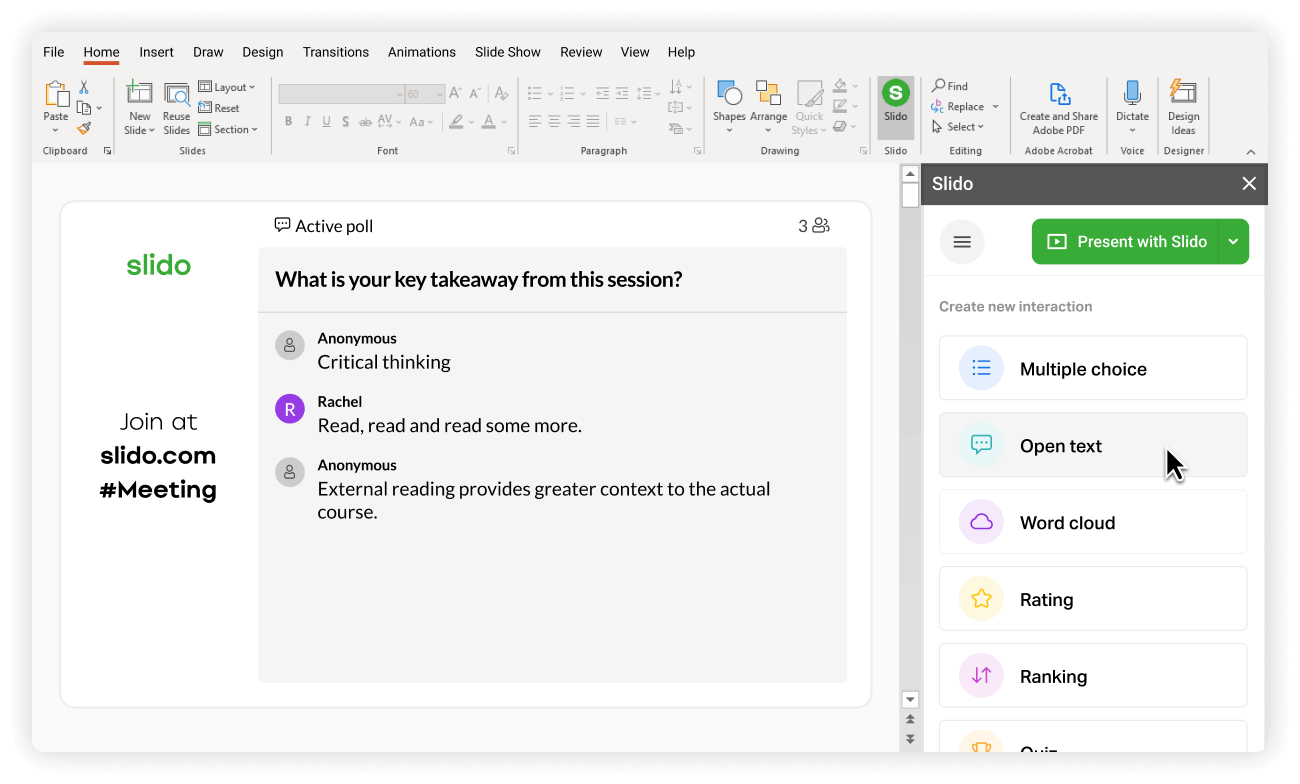The height and width of the screenshot is (784, 1300).
Task: Open the Slido panel hamburger menu
Action: click(961, 241)
